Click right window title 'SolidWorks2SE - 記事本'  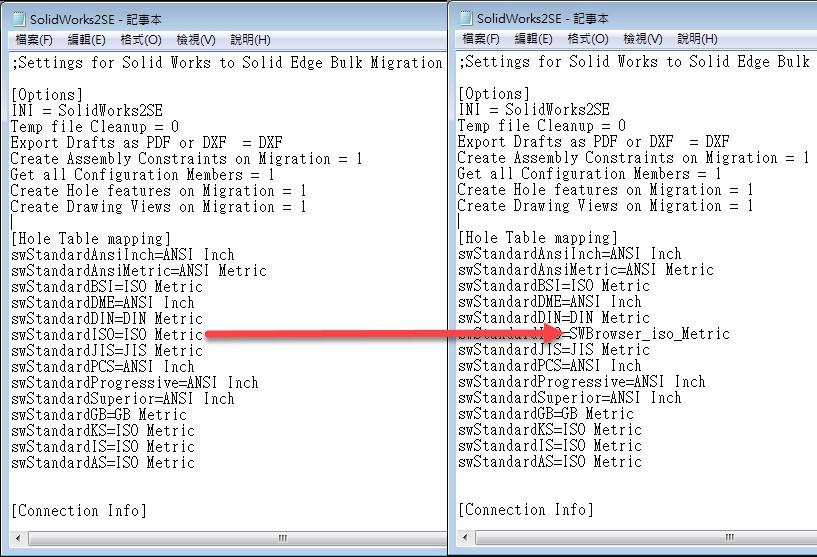542,18
